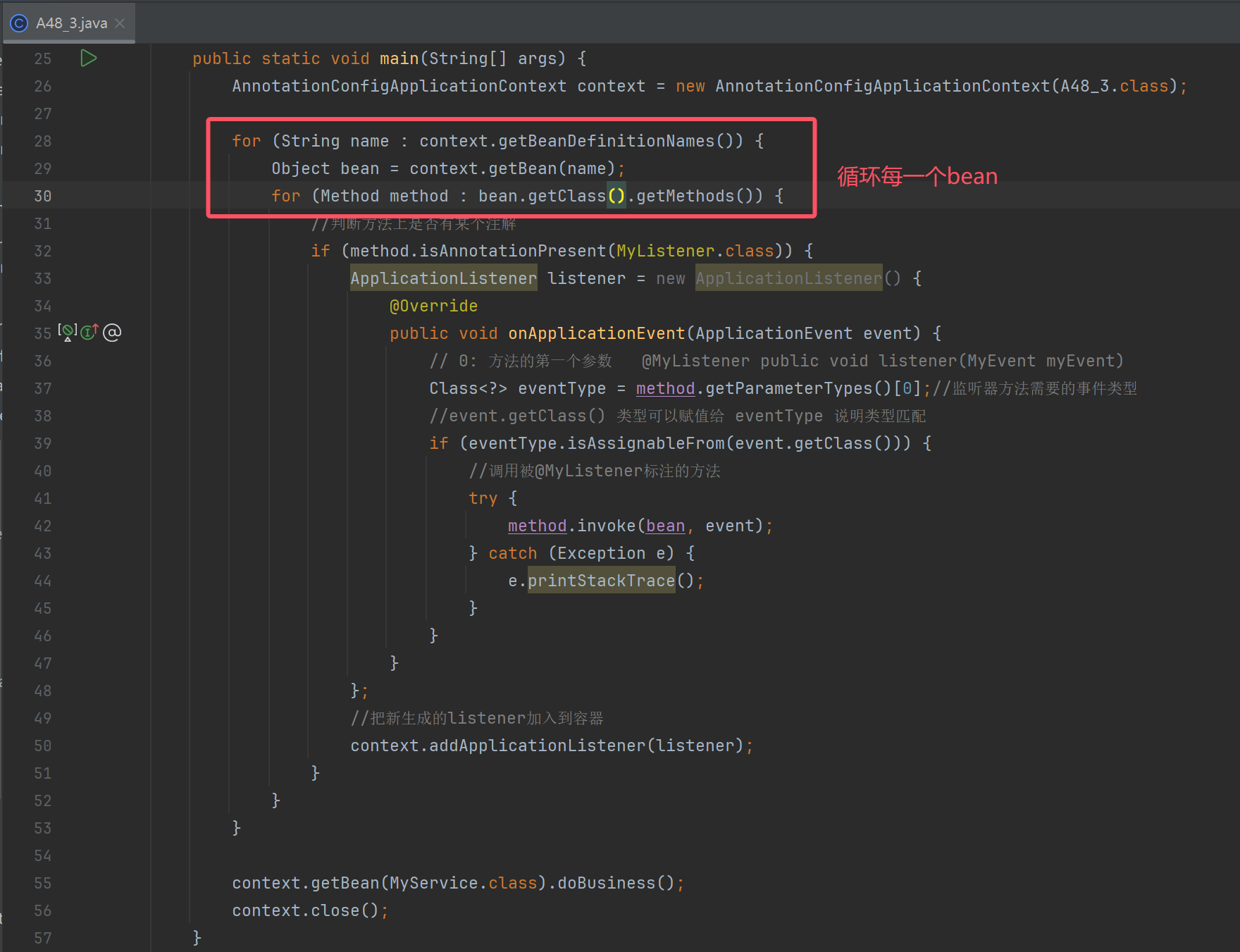Click 'getParameterTypes' on line 37
This screenshot has width=1240, height=952.
789,388
